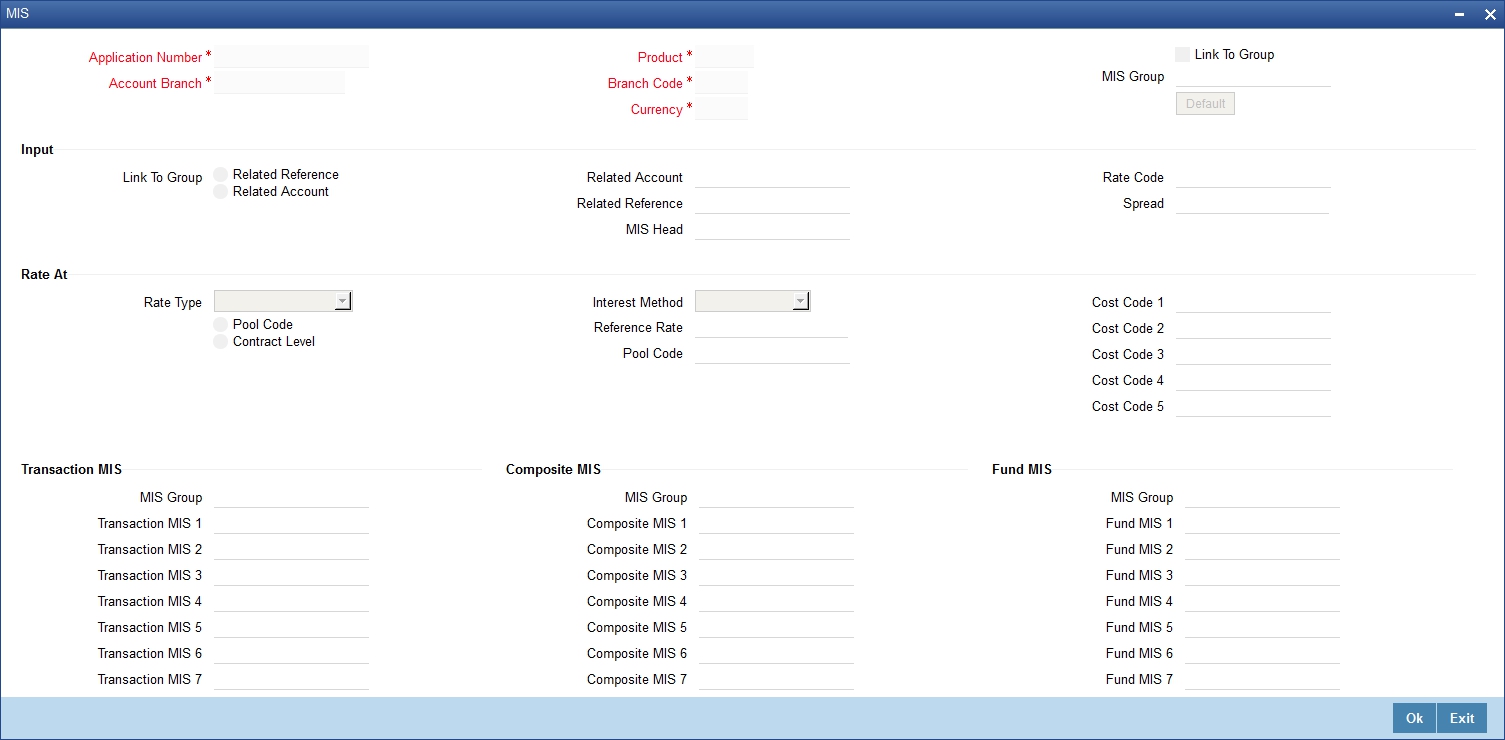
Task: Click the Composite MIS 6 field
Action: (x=776, y=653)
